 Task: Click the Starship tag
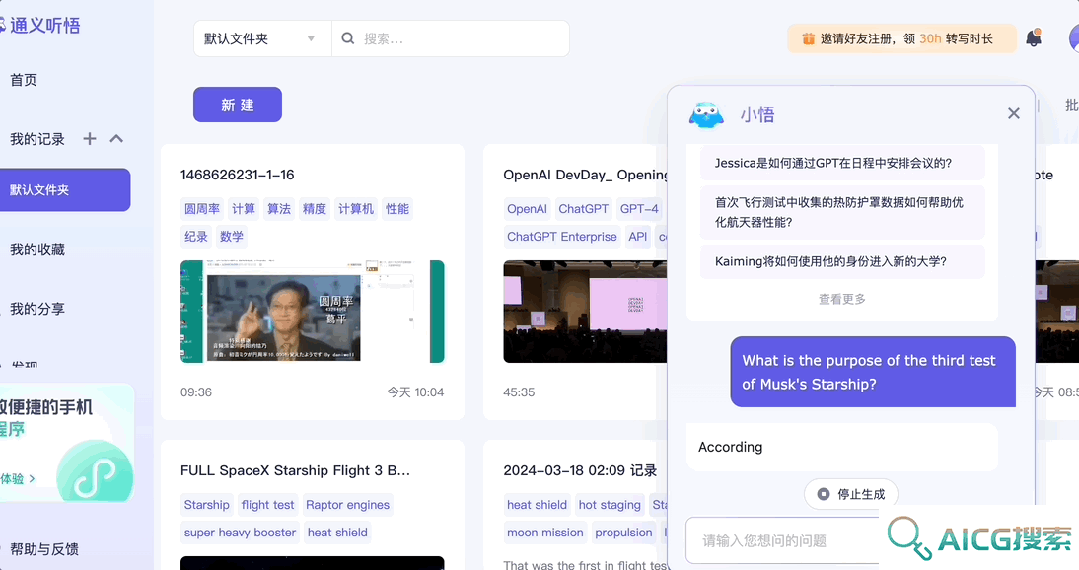pyautogui.click(x=206, y=505)
